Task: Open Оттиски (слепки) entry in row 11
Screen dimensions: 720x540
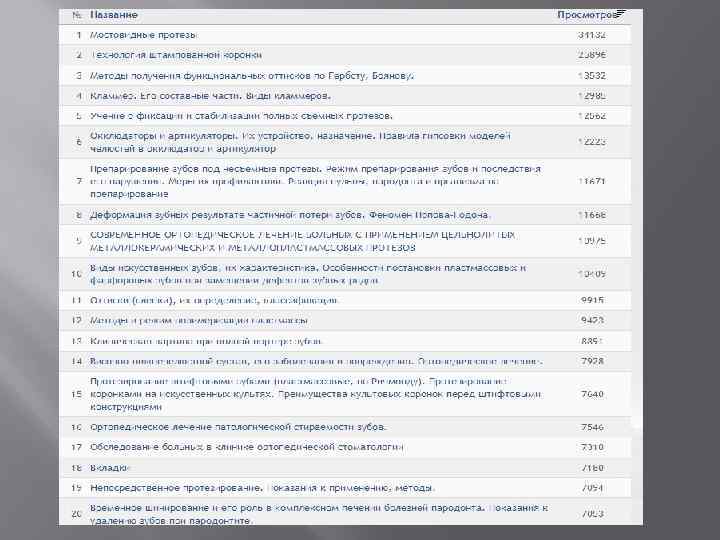Action: point(214,300)
